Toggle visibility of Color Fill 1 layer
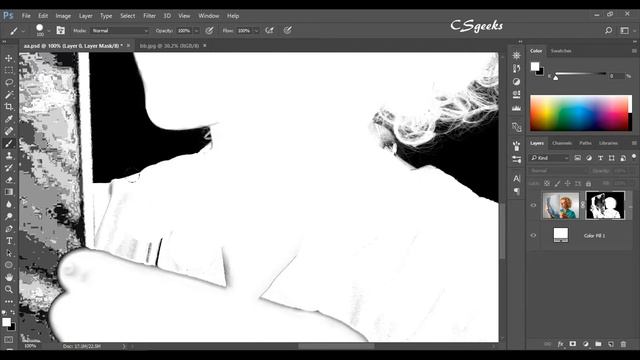This screenshot has width=640, height=360. click(x=533, y=236)
